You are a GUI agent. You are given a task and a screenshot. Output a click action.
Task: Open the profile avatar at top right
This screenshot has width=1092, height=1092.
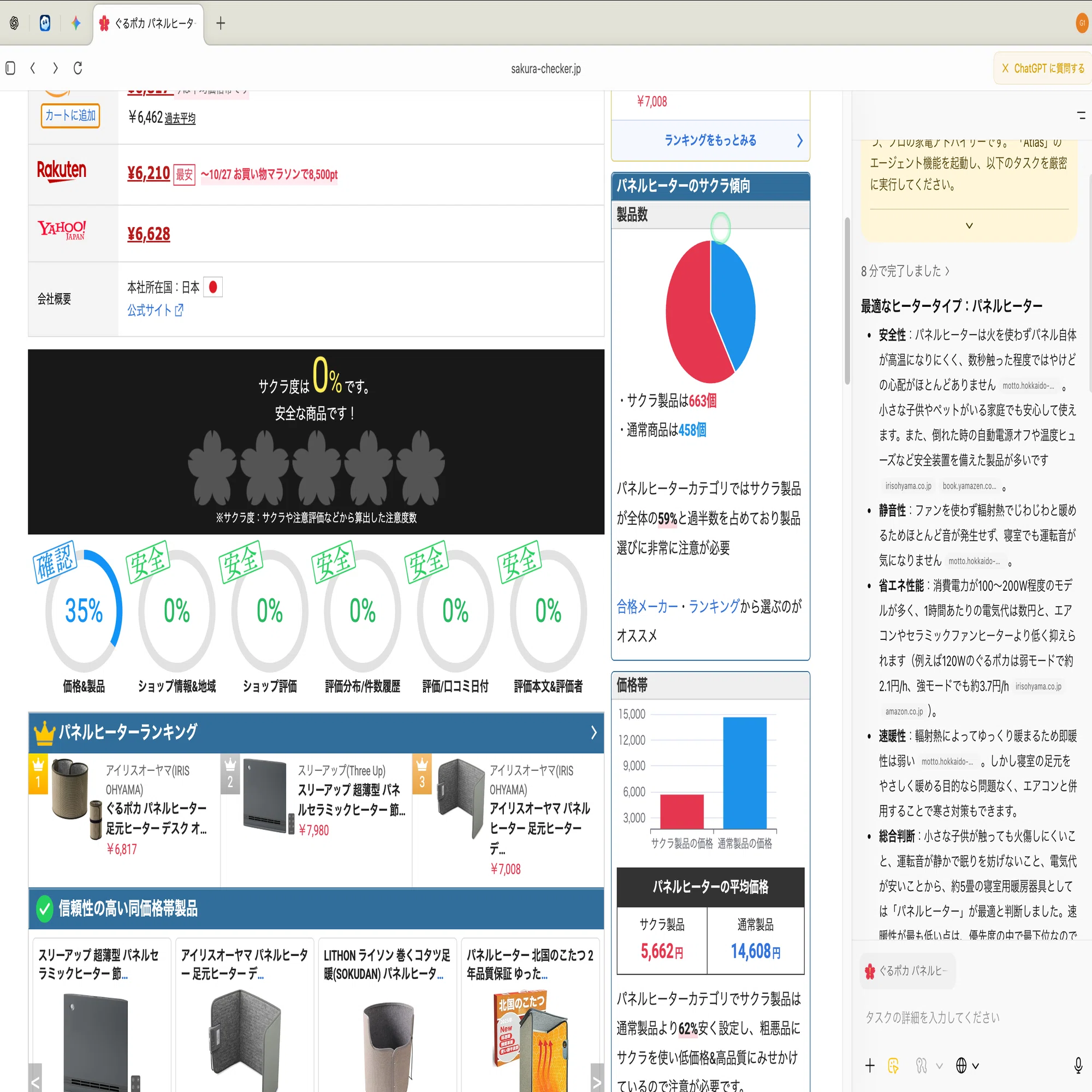1082,23
